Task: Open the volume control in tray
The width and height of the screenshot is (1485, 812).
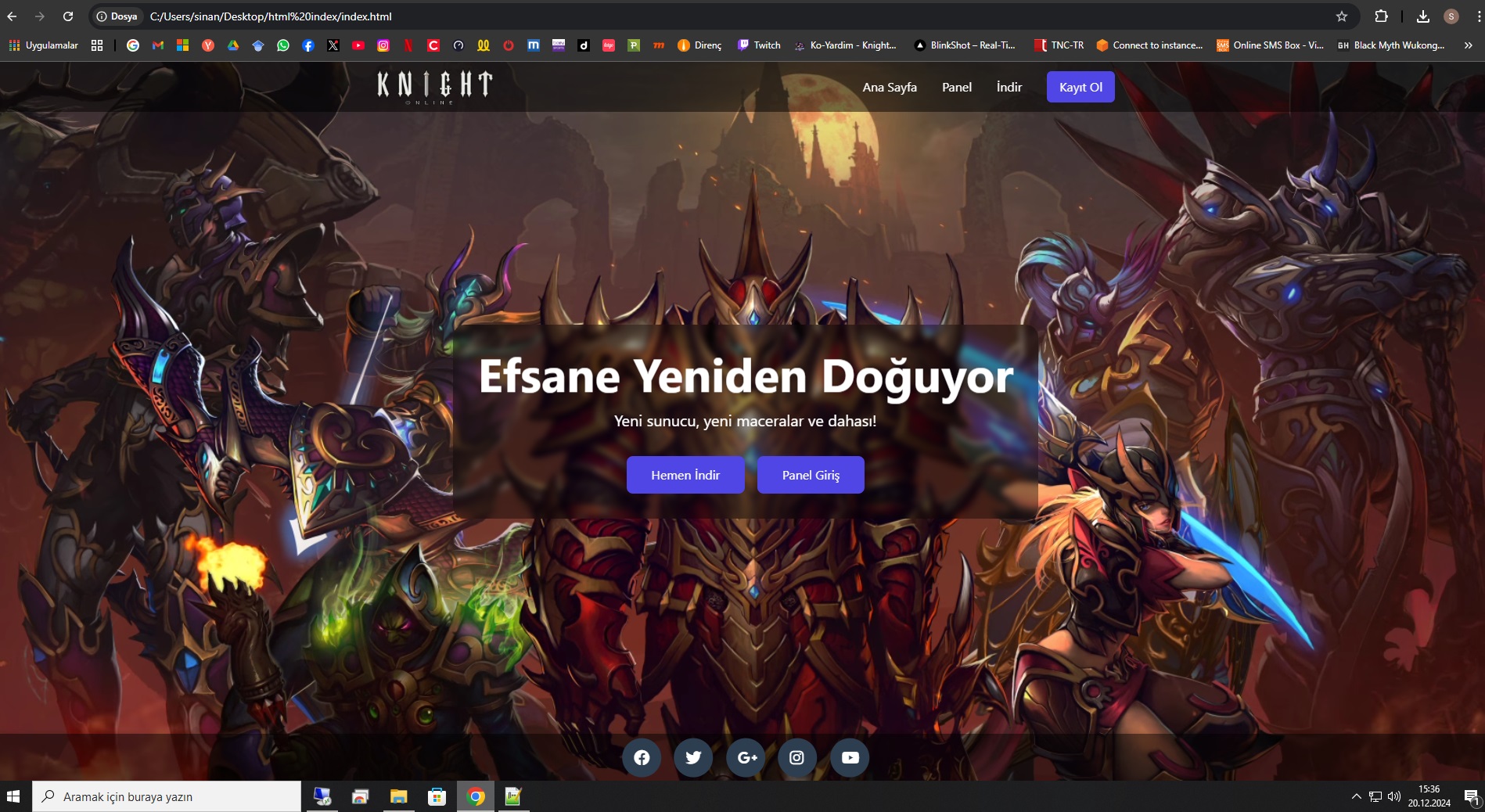Action: [1393, 796]
